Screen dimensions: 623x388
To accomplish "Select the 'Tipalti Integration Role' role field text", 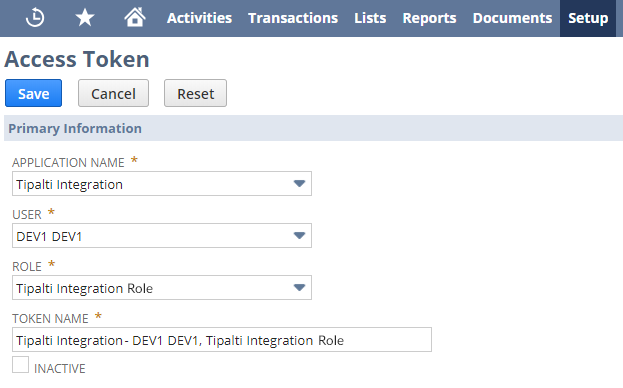I will [x=85, y=288].
